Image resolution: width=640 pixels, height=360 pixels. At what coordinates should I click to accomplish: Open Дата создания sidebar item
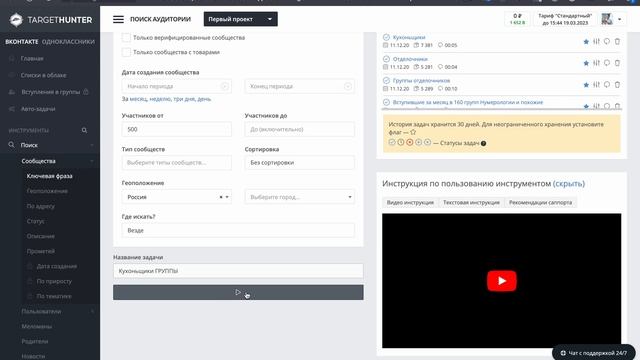pyautogui.click(x=56, y=266)
